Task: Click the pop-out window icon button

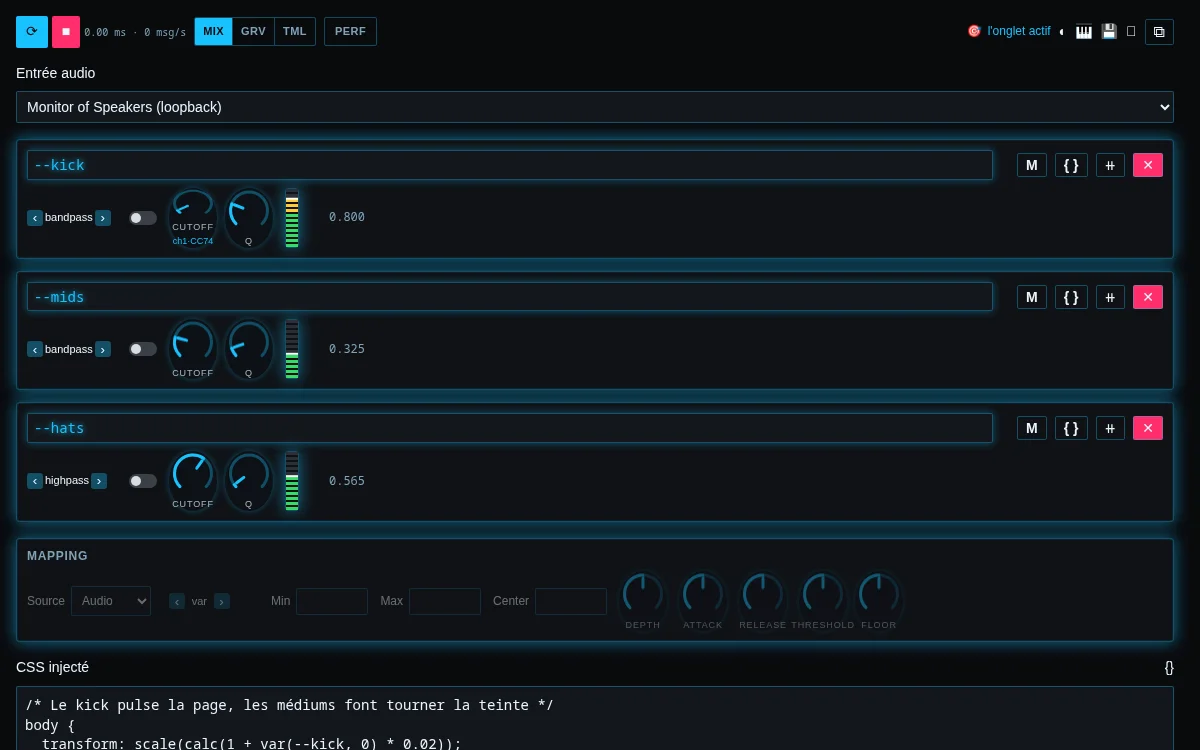Action: [1159, 31]
